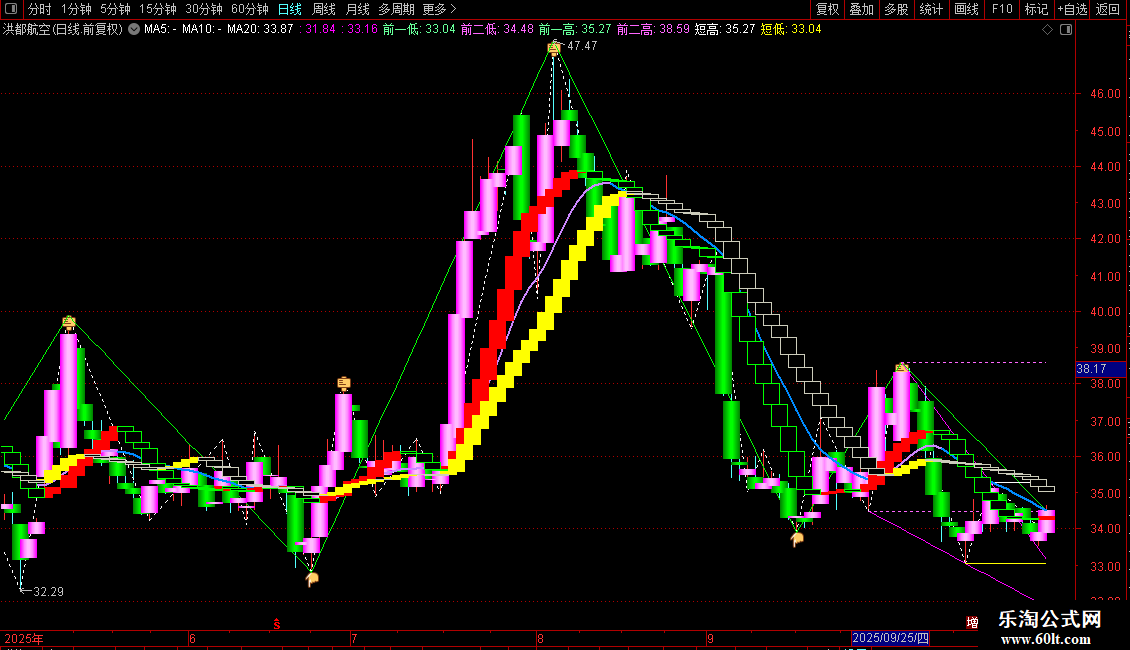Click the 短低: 33.04 indicator label

[791, 29]
